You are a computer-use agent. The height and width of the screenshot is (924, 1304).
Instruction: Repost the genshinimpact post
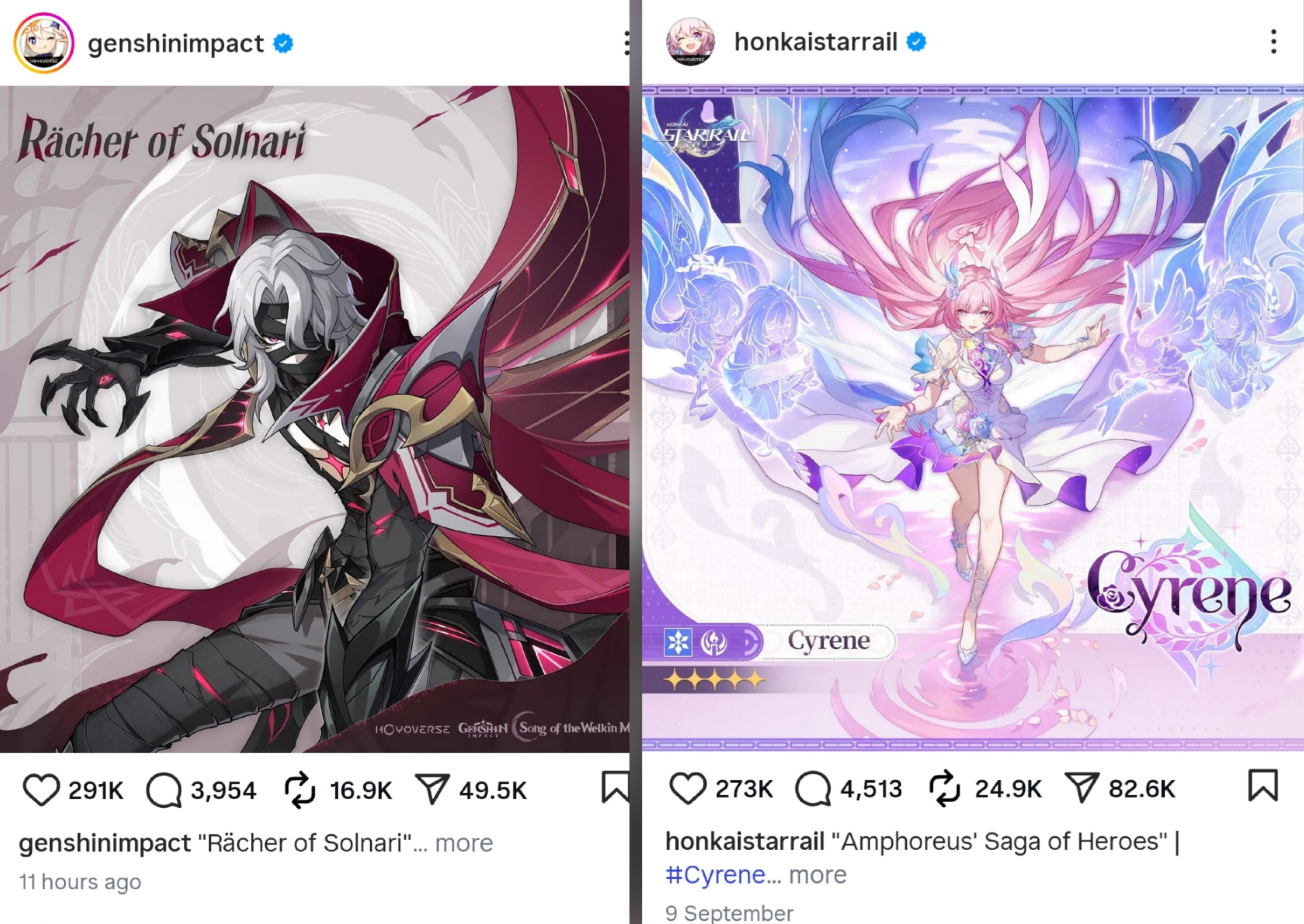299,790
